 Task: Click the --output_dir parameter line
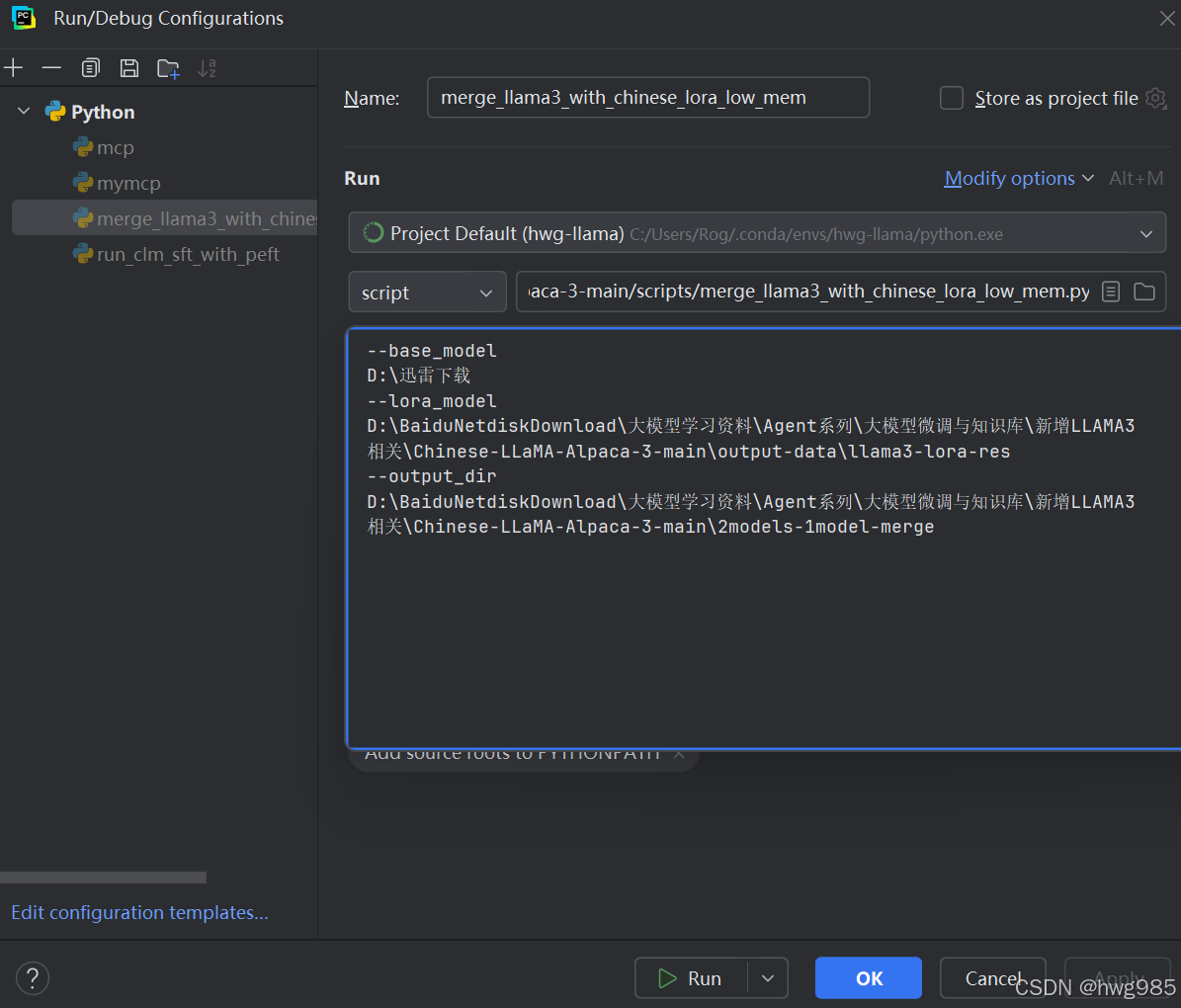[432, 477]
